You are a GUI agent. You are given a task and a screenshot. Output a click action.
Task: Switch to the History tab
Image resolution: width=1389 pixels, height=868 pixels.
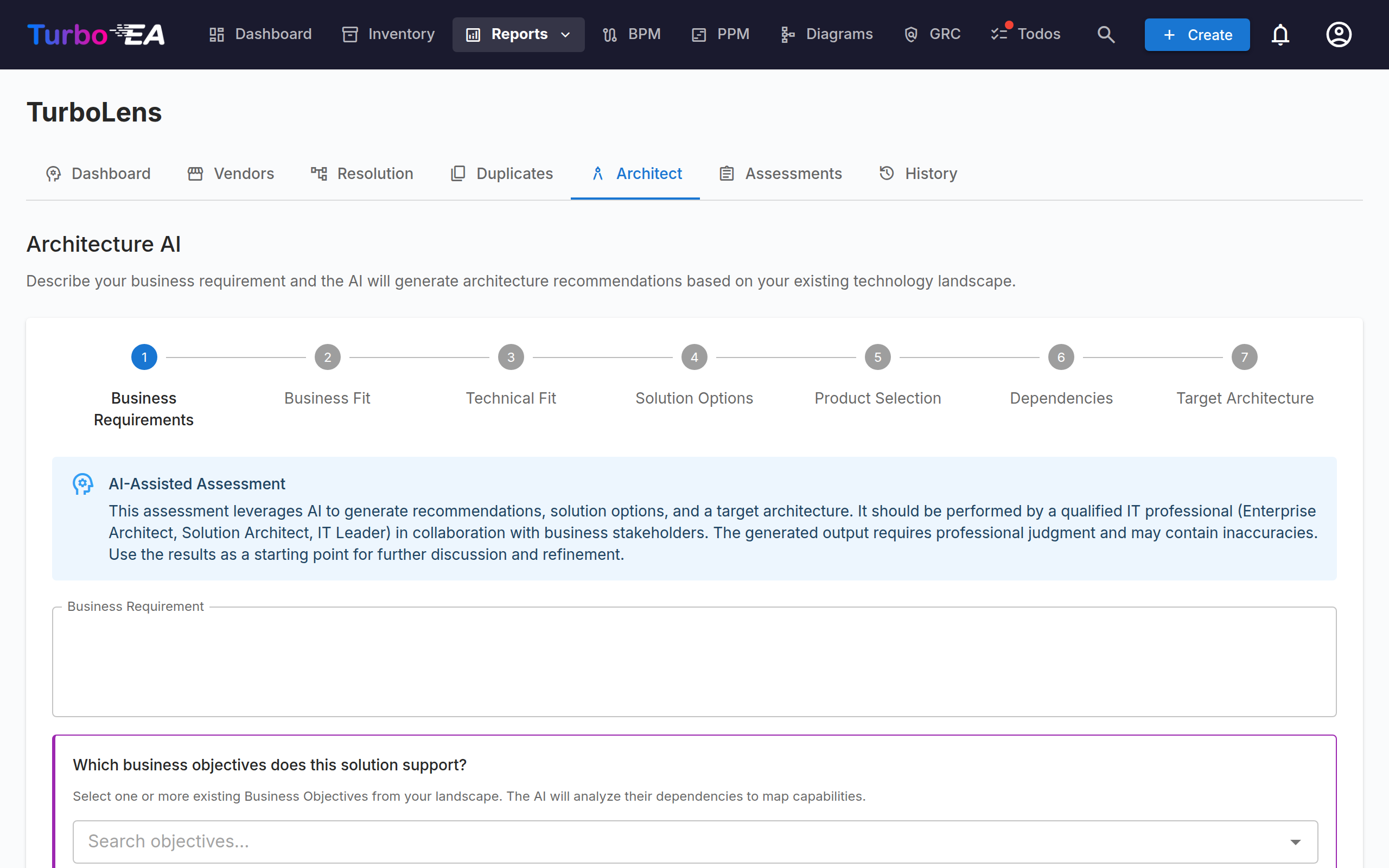[x=918, y=174]
